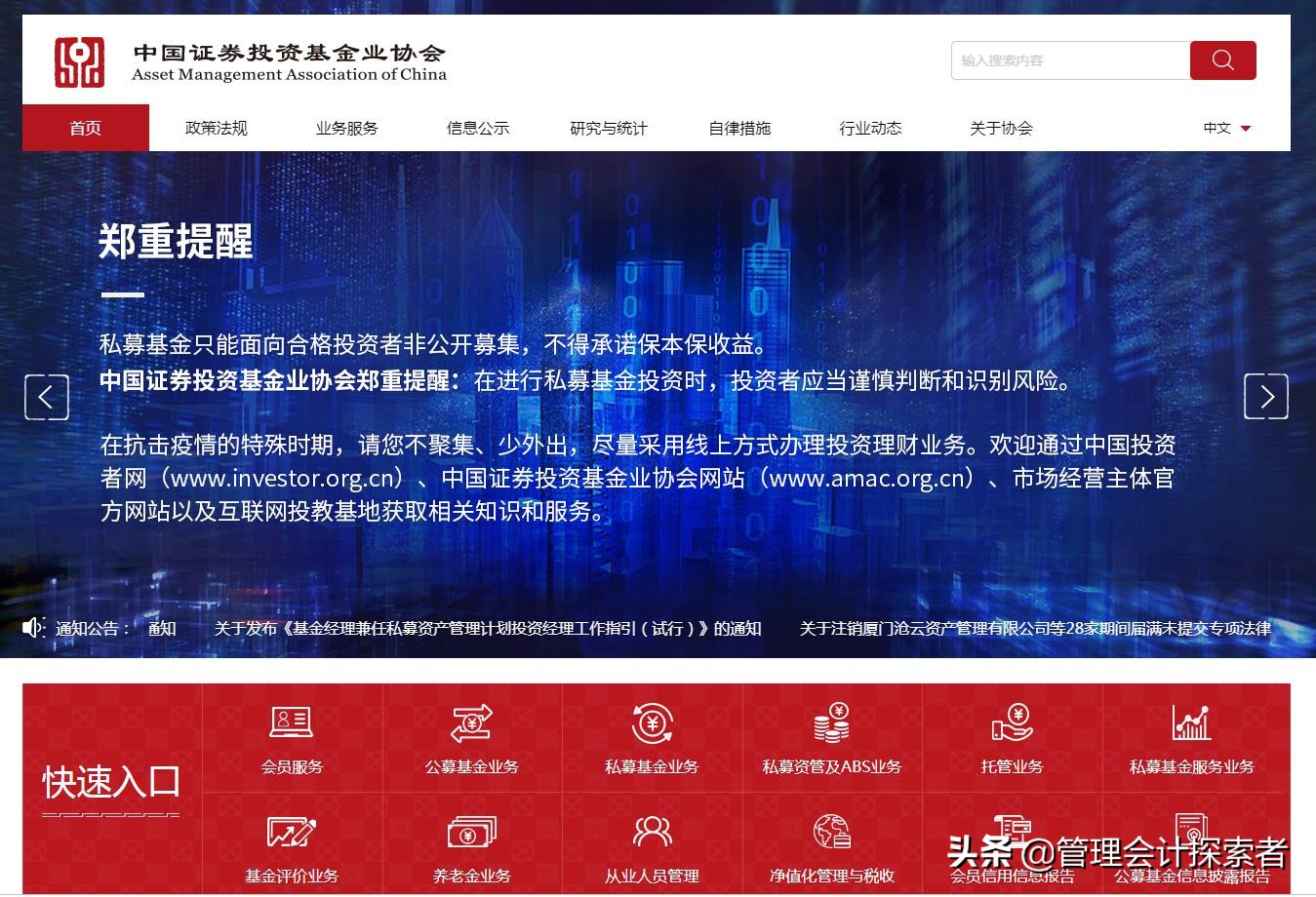Image resolution: width=1316 pixels, height=897 pixels.
Task: Open the 关于协会 menu
Action: coord(1001,127)
